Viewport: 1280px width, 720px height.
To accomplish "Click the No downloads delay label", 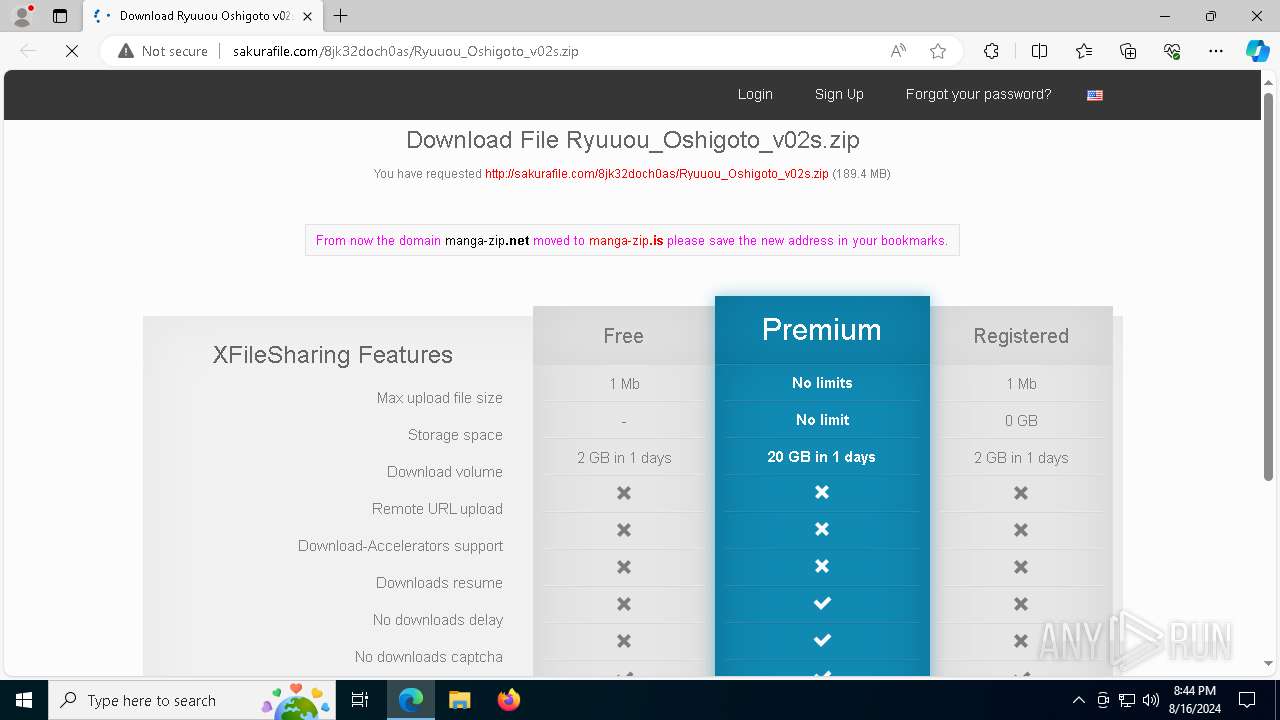I will (x=438, y=620).
